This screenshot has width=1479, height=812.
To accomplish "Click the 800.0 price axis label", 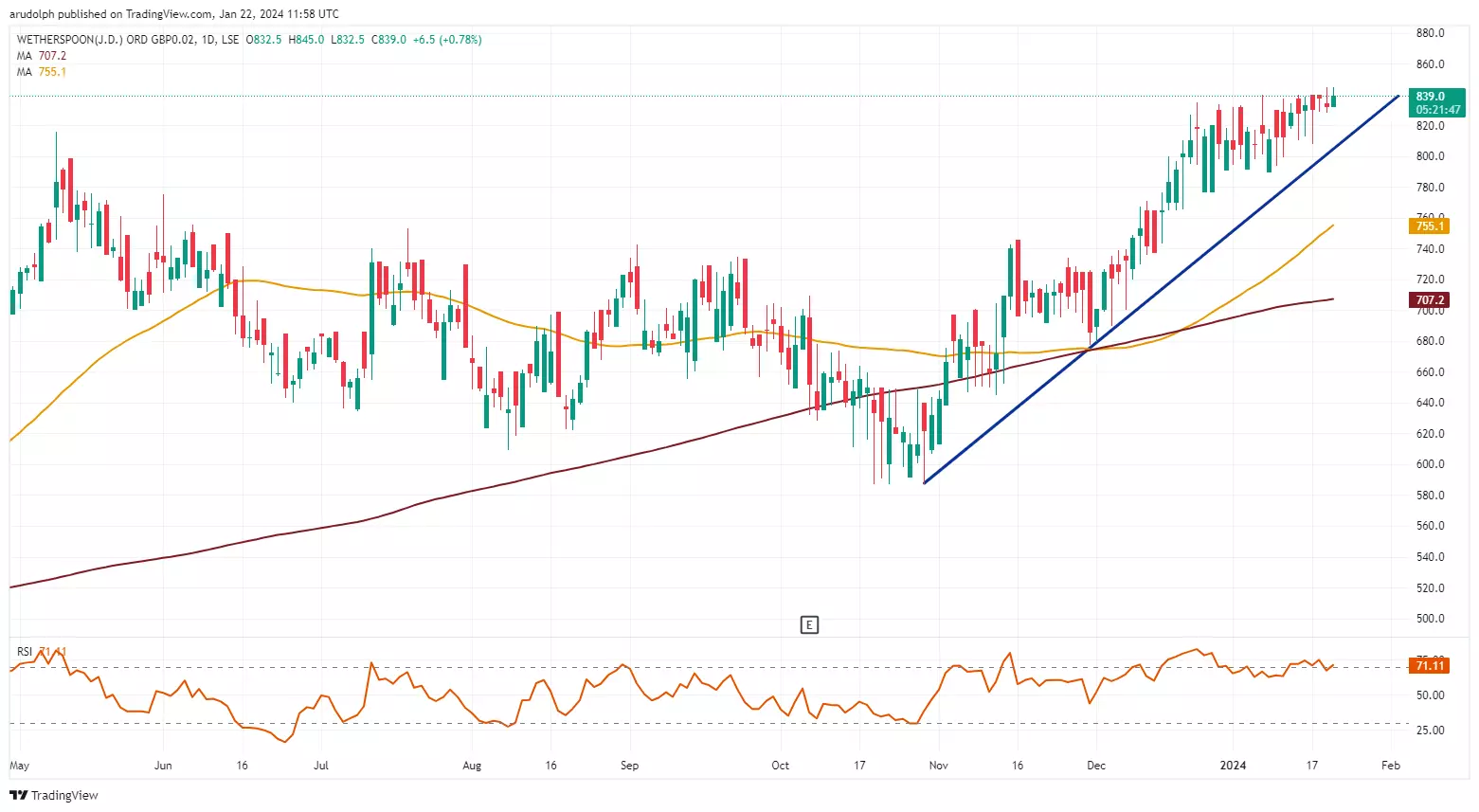I will (1430, 156).
